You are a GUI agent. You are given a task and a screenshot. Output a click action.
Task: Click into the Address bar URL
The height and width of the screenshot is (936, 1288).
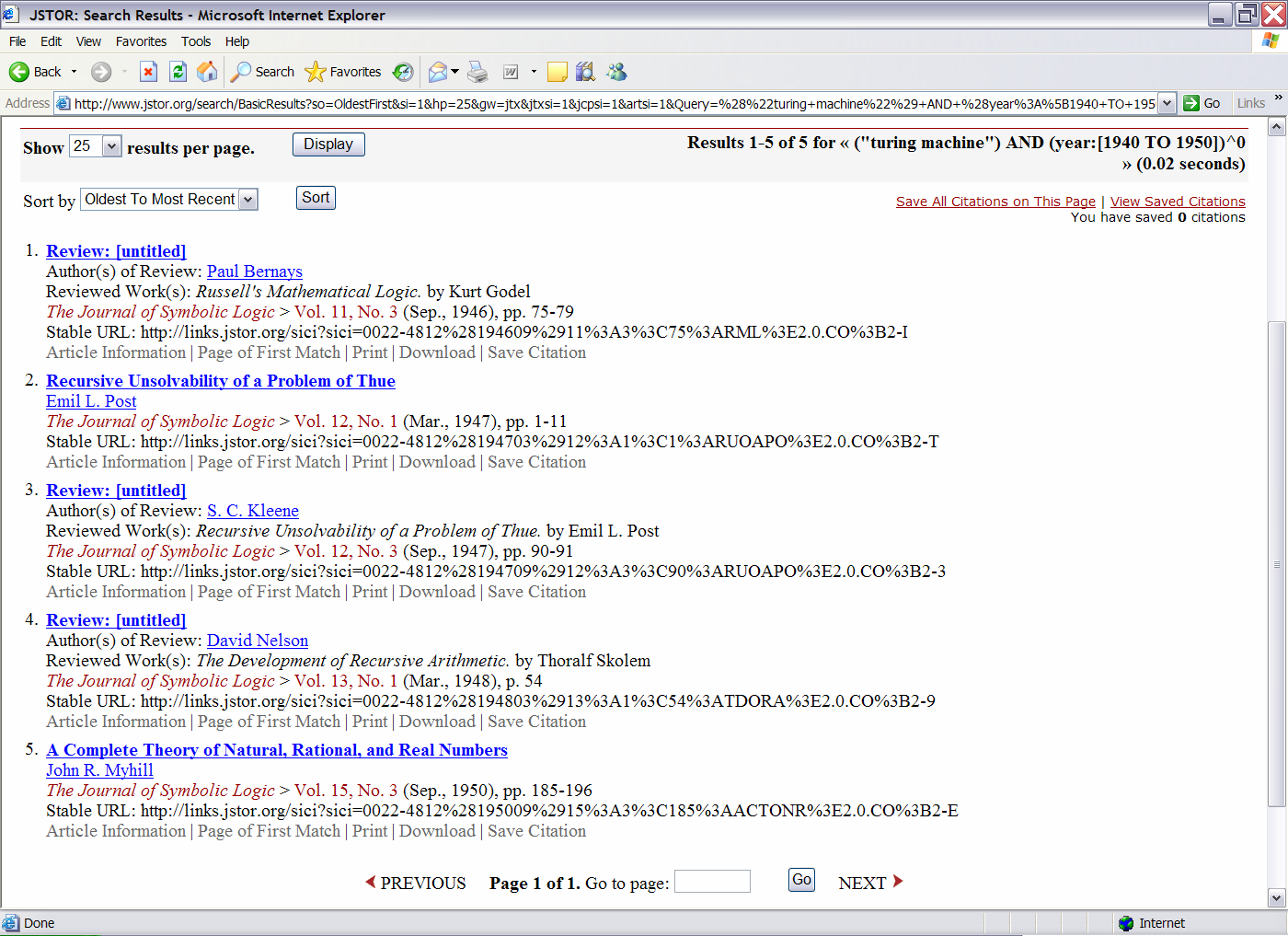(x=614, y=103)
